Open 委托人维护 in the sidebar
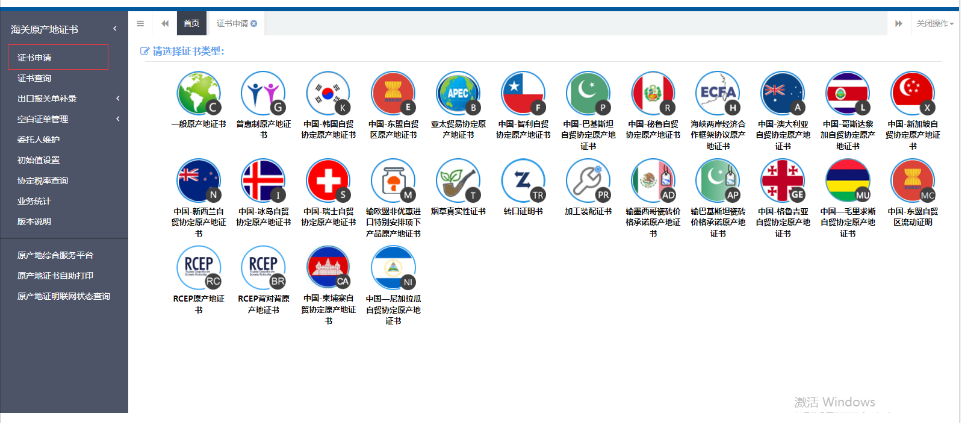Image resolution: width=961 pixels, height=423 pixels. coord(38,140)
